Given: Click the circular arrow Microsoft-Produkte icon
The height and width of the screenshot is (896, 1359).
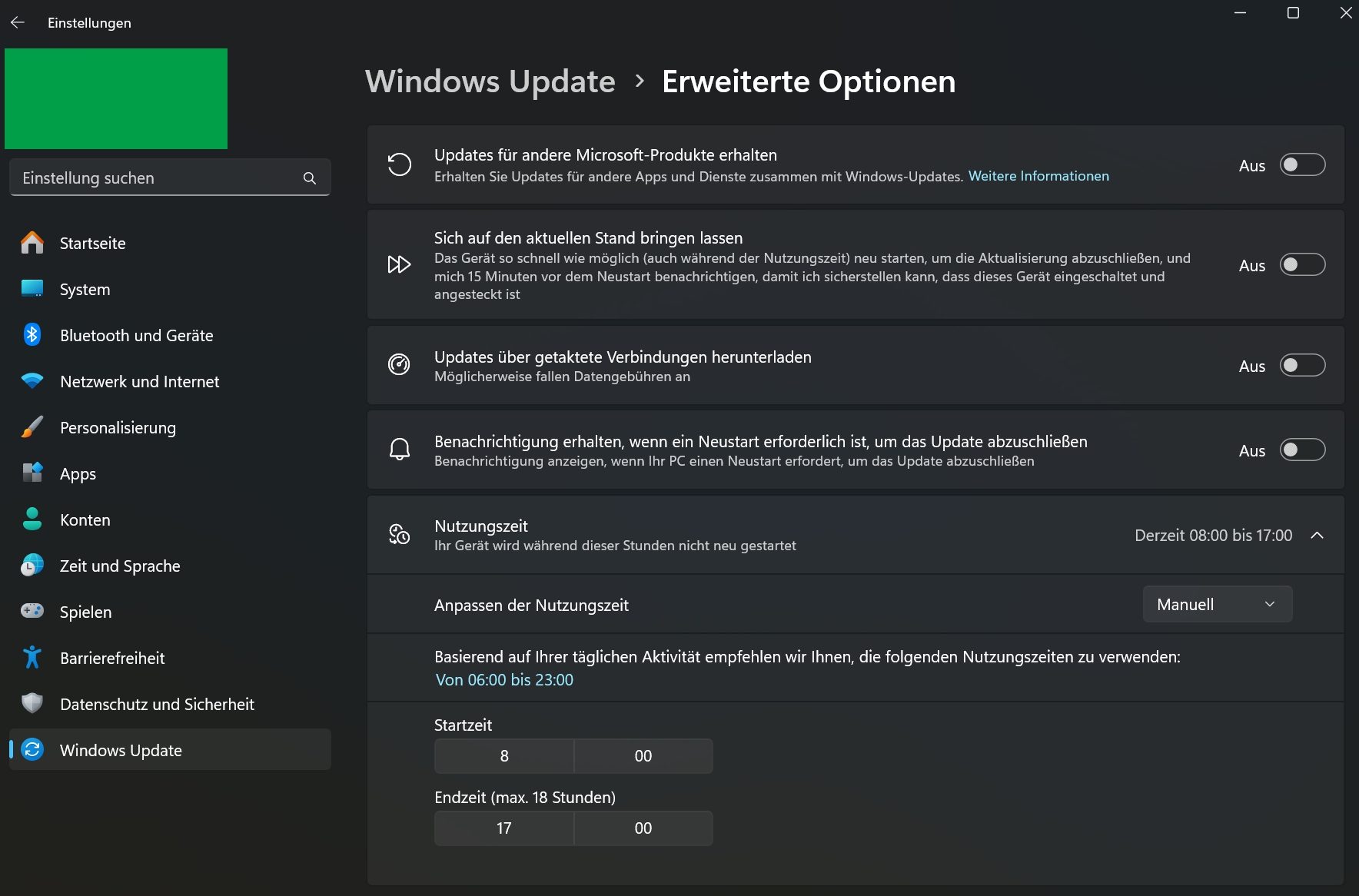Looking at the screenshot, I should click(x=400, y=164).
